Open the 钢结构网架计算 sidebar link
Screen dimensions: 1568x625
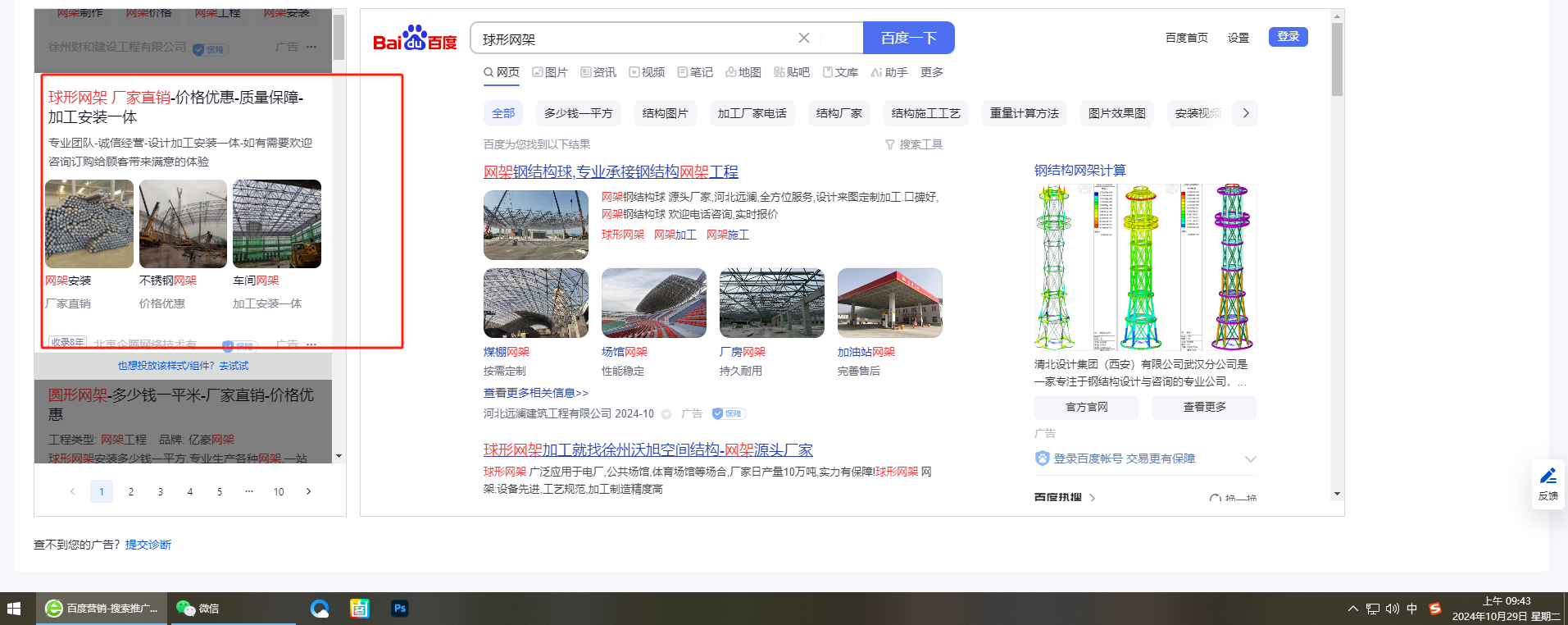click(1080, 171)
